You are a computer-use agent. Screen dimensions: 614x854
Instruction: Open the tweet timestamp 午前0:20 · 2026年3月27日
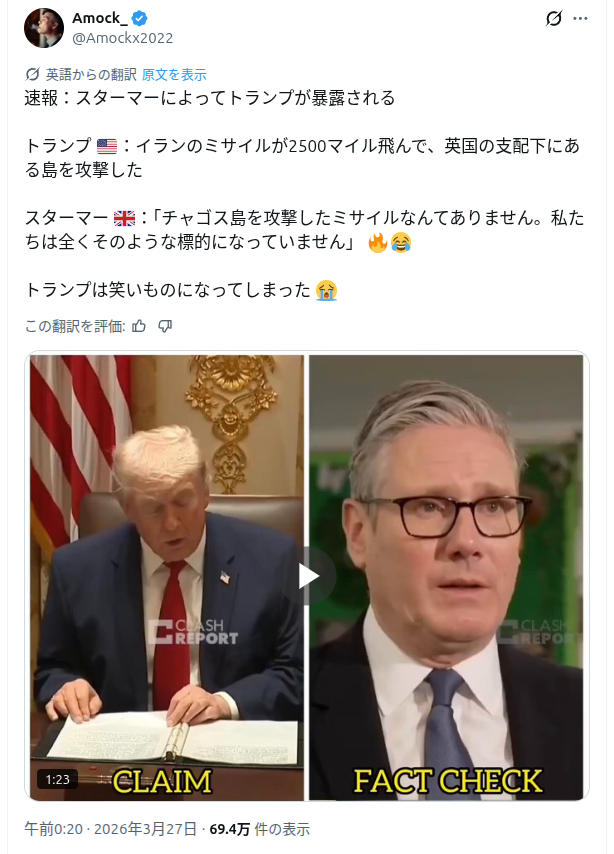tap(110, 829)
